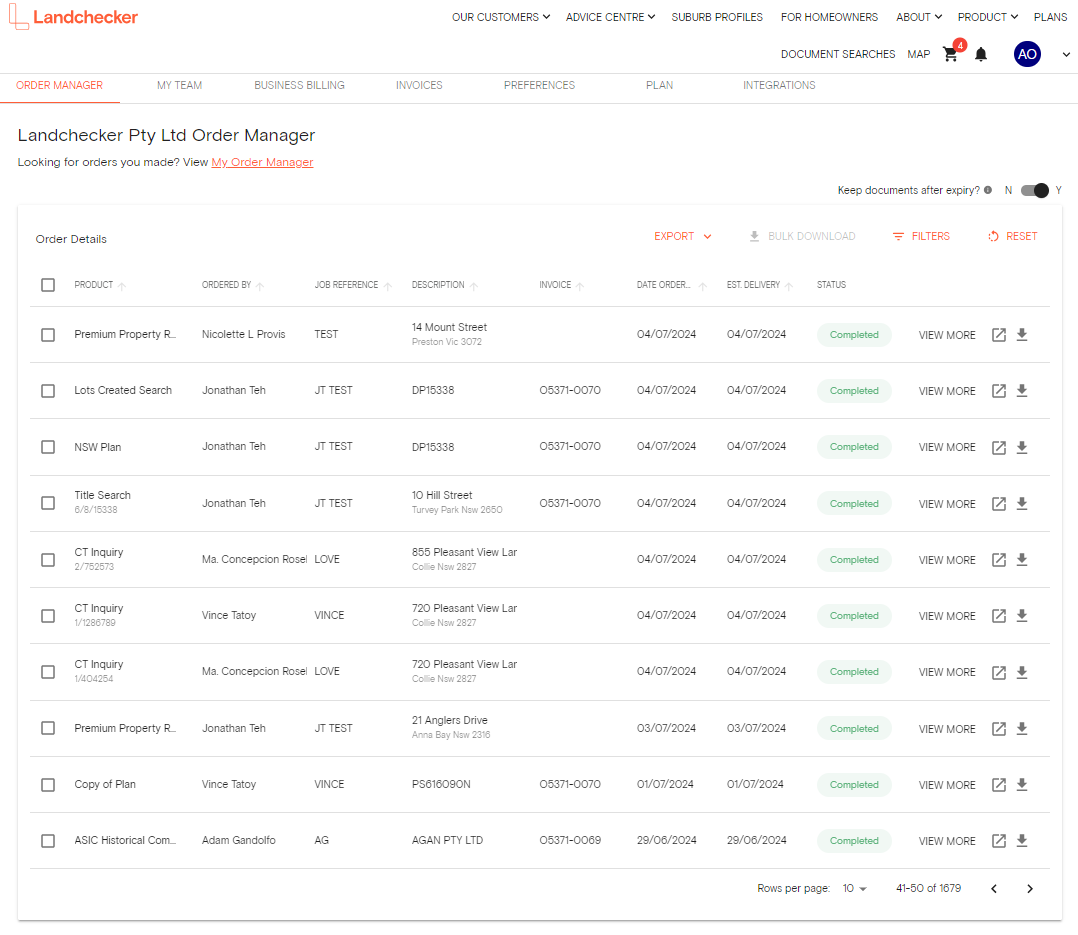Viewport: 1078px width, 935px height.
Task: Select the CT Inquiry 2/752573 row checkbox
Action: pos(48,560)
